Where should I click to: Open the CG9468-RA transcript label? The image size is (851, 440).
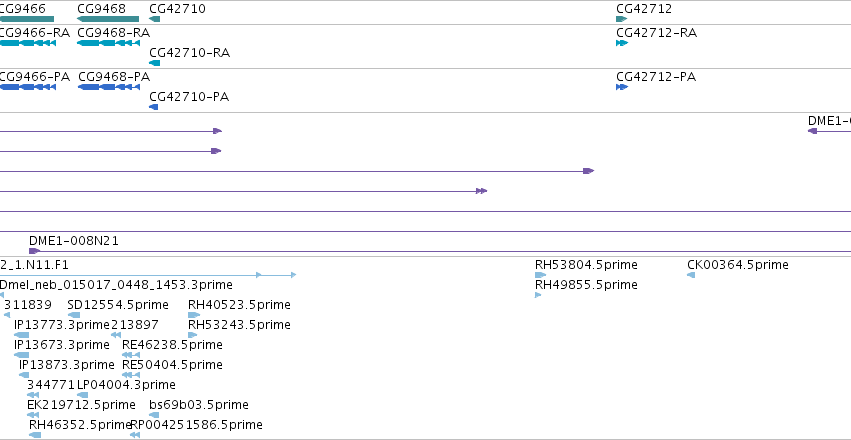tap(113, 33)
